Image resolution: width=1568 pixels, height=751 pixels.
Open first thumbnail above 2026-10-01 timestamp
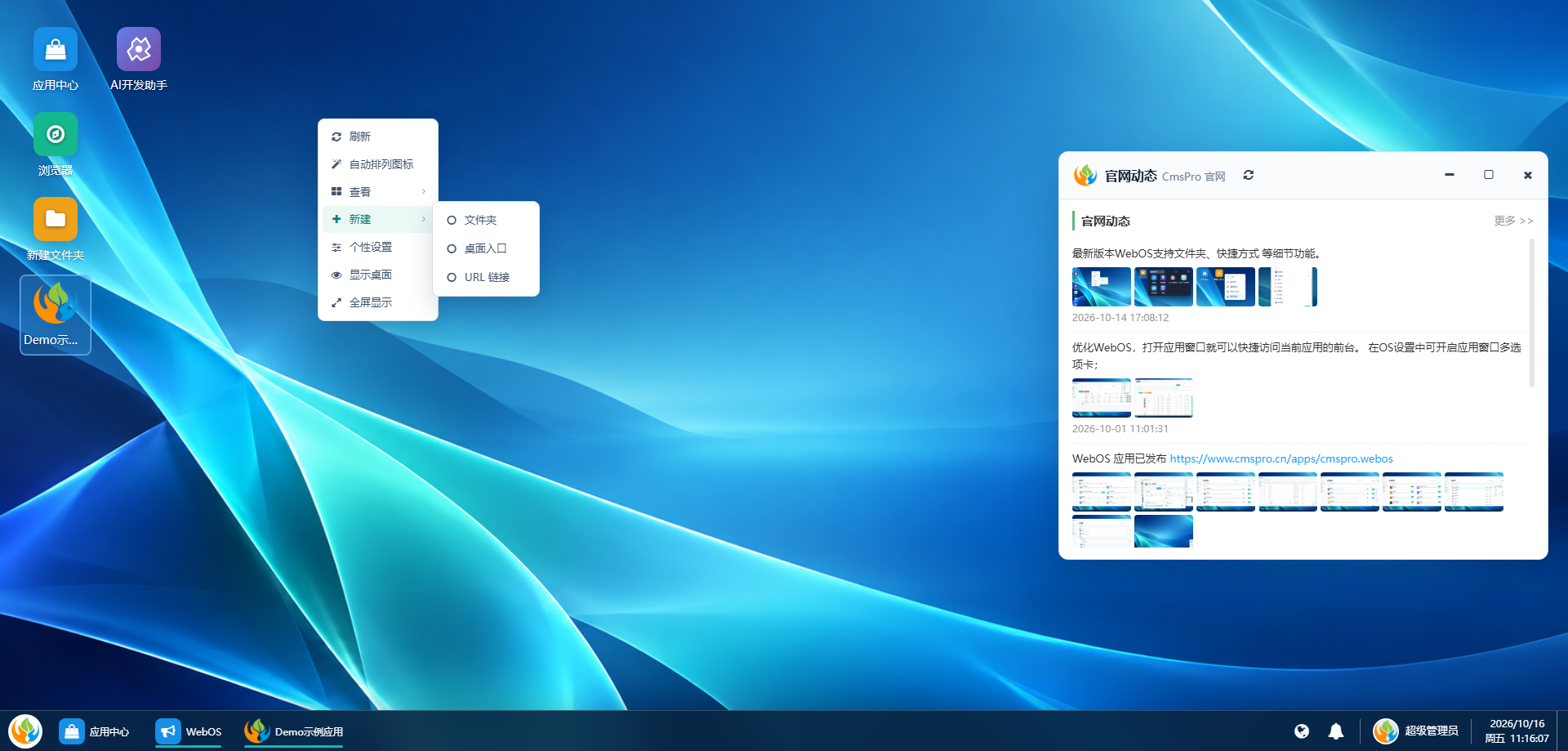click(x=1102, y=398)
